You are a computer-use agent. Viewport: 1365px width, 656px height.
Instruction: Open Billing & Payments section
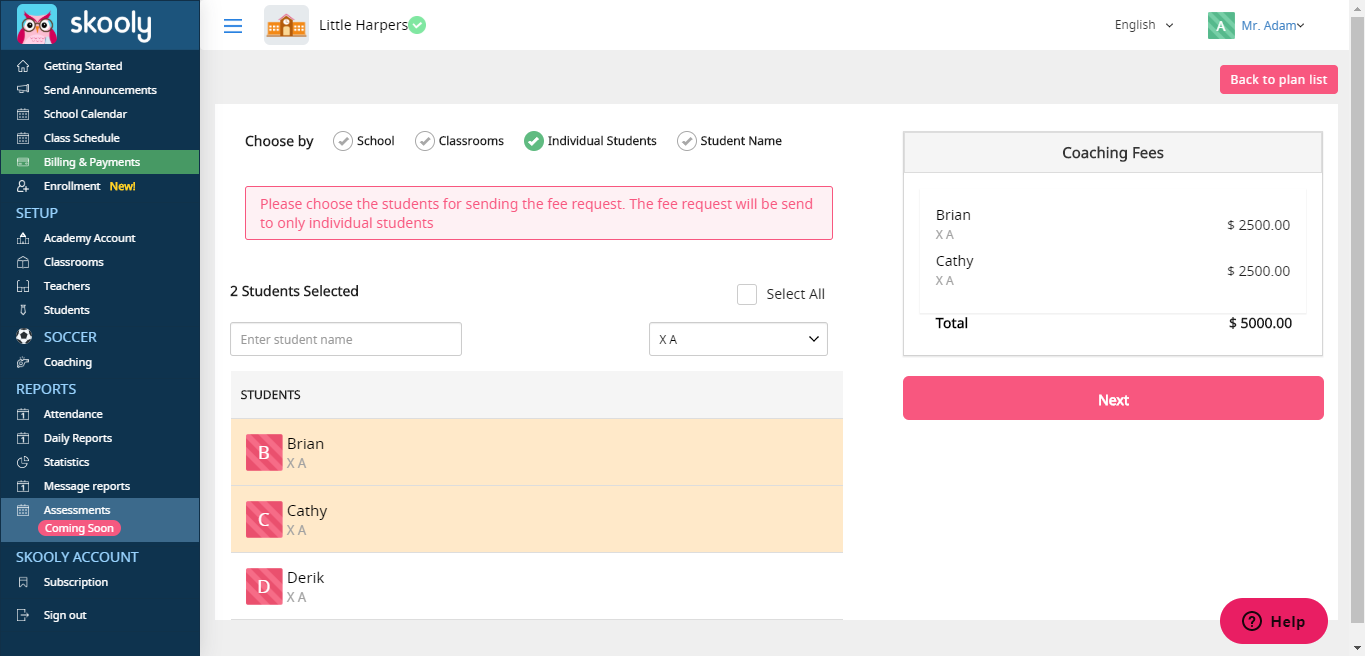coord(100,162)
